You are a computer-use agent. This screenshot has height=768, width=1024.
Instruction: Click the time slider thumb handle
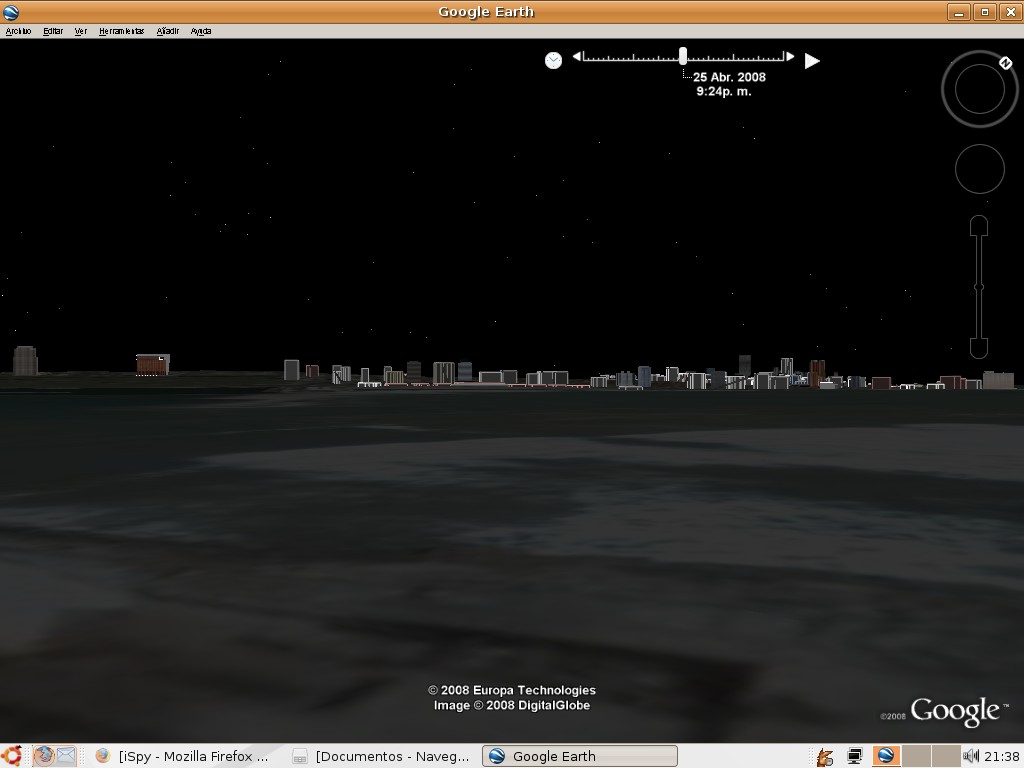coord(683,56)
